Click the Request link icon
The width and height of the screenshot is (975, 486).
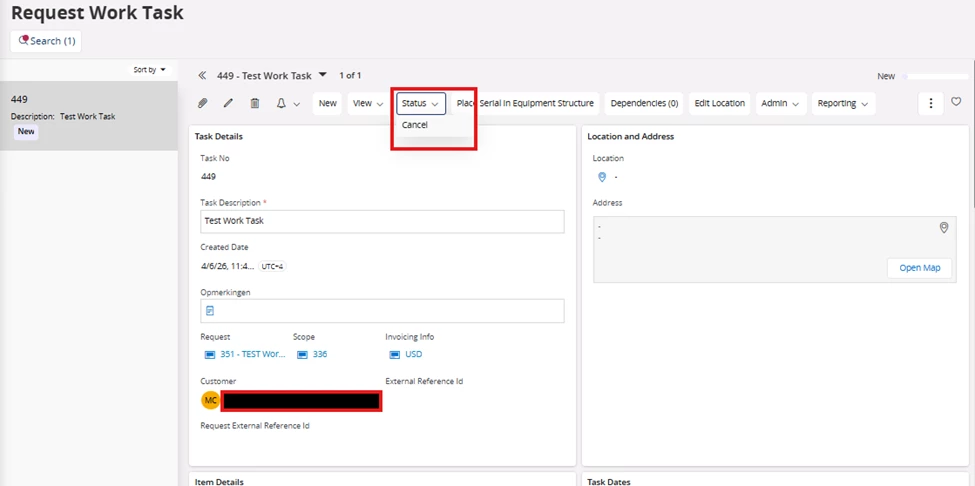point(210,354)
